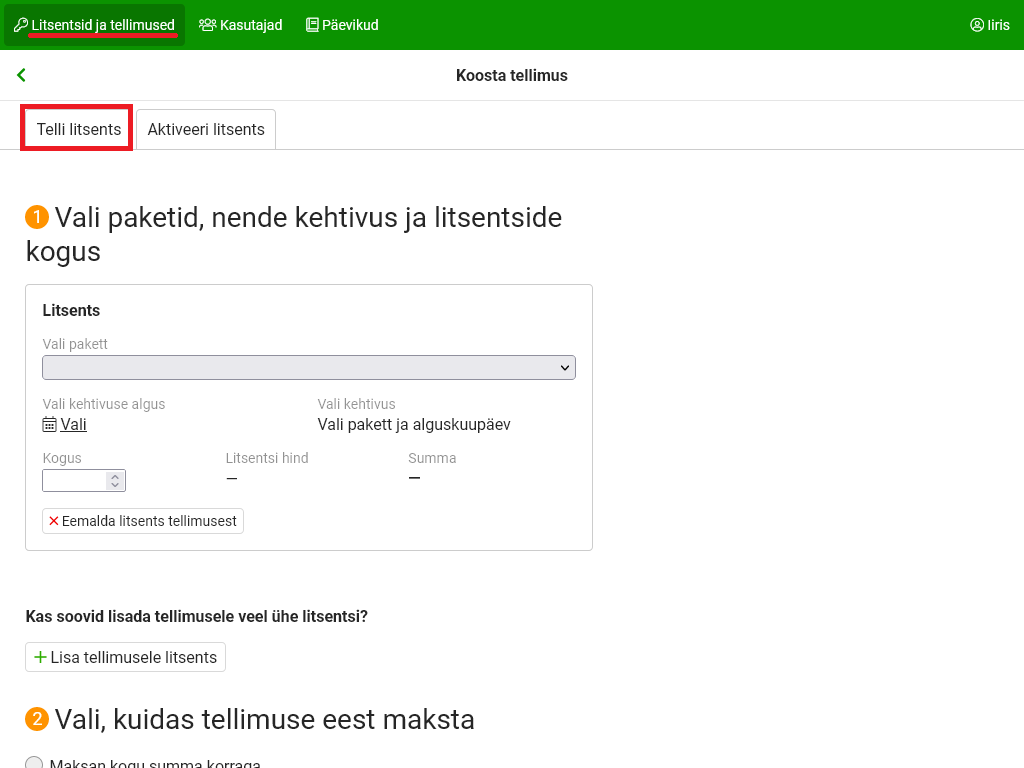The height and width of the screenshot is (768, 1024).
Task: Decrease Kogus using the down arrow
Action: [115, 486]
